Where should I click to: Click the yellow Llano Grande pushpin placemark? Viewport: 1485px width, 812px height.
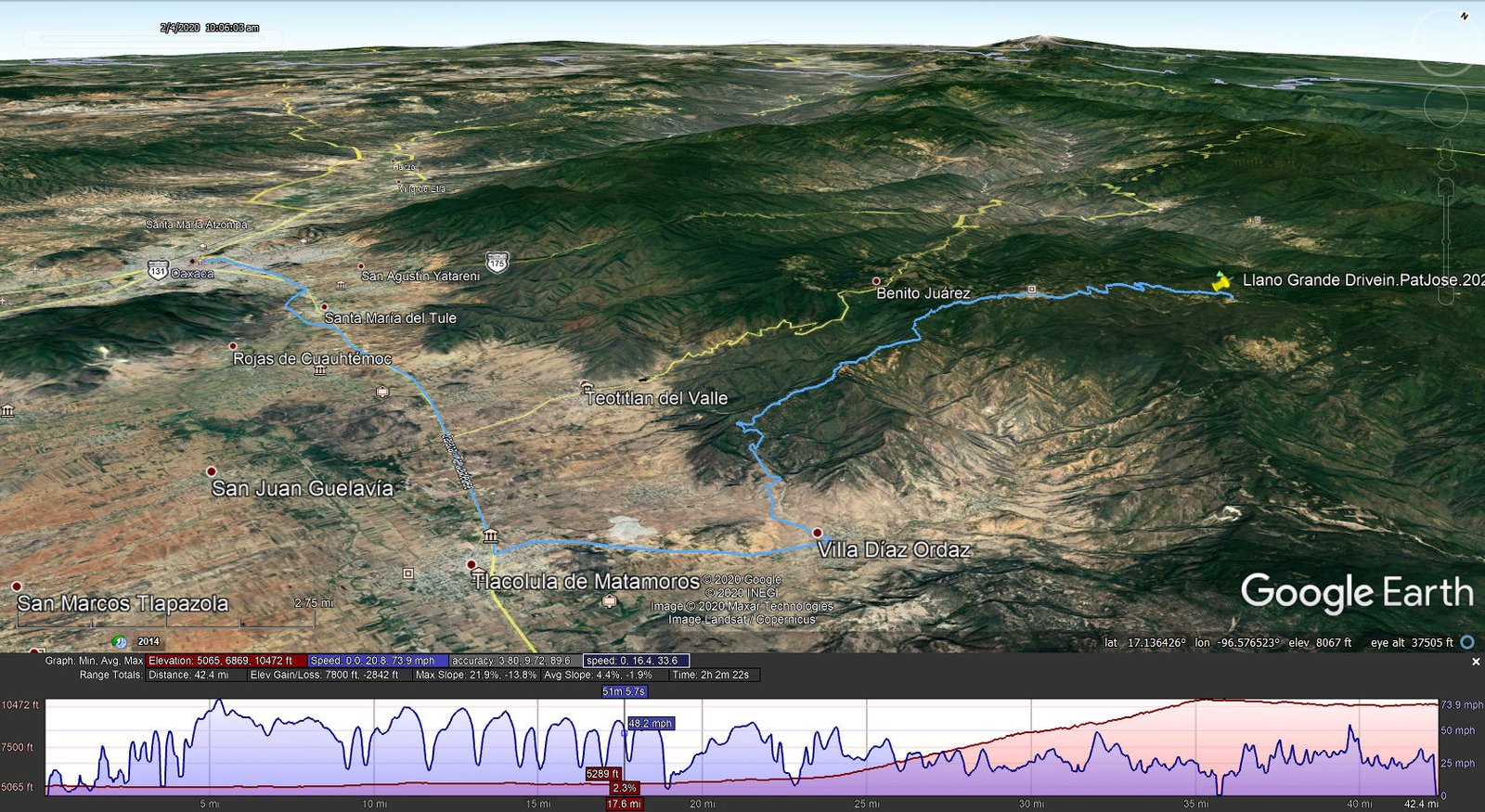tap(1221, 280)
